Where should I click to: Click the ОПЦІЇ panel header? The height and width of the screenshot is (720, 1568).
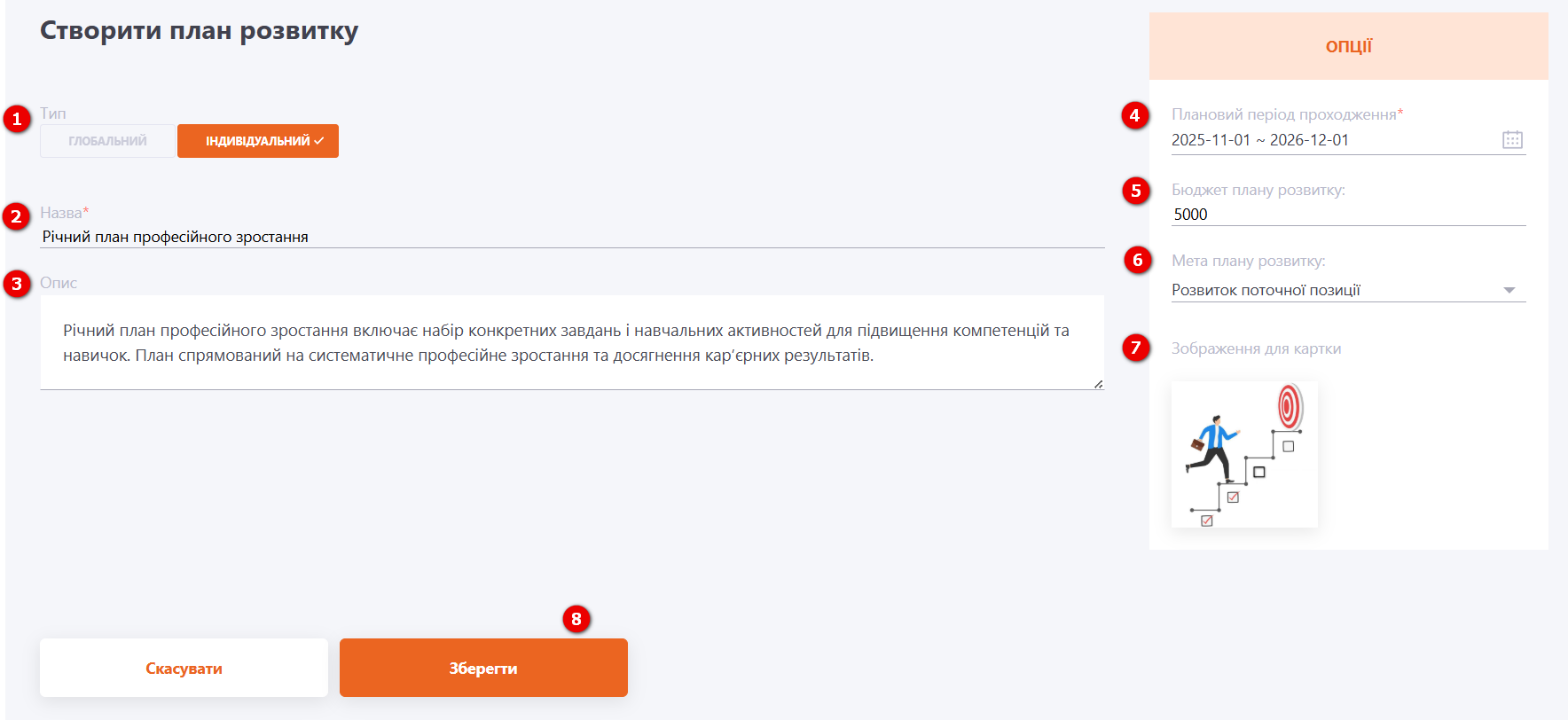[x=1348, y=46]
